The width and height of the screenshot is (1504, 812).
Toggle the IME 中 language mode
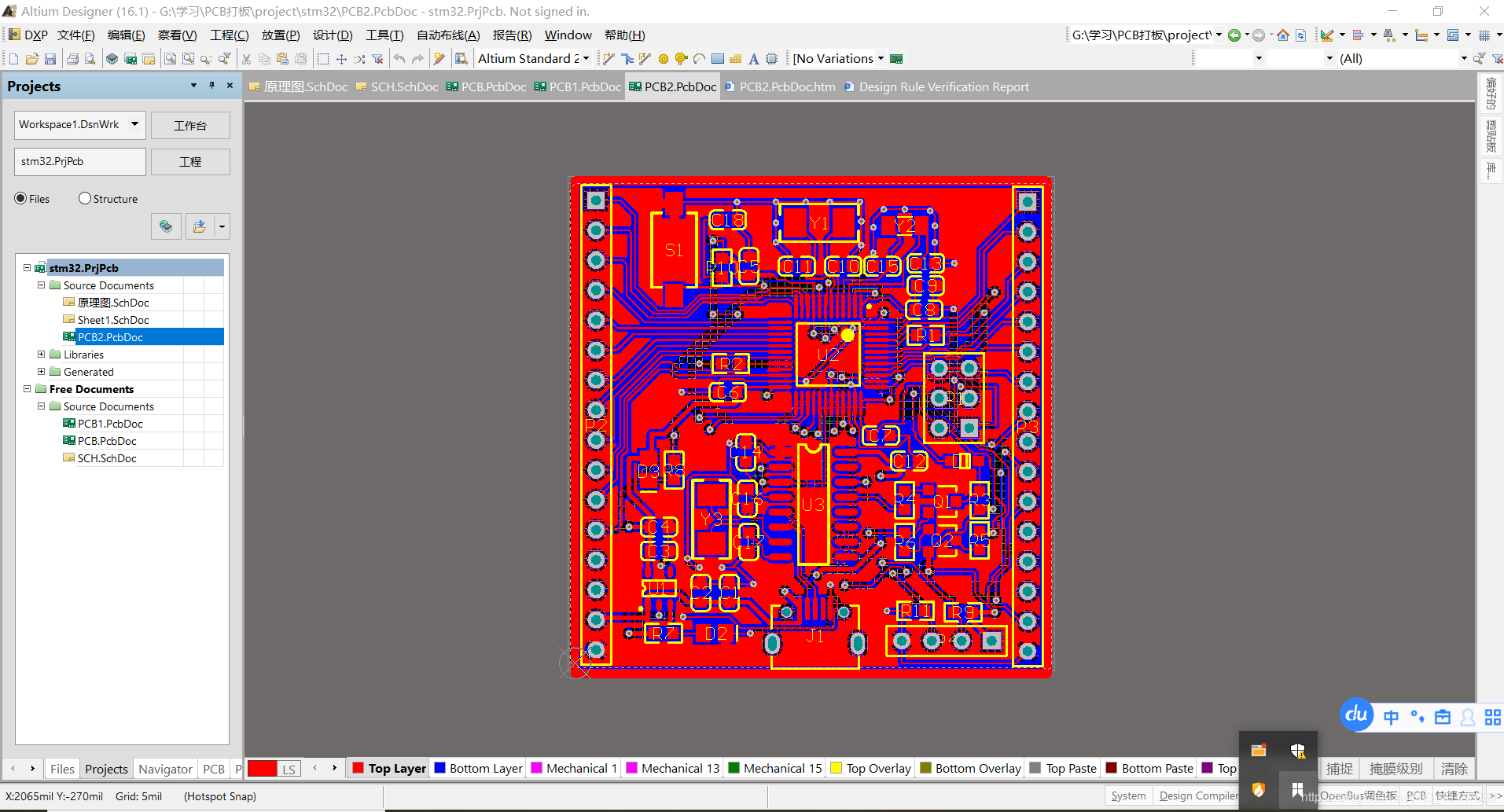pos(1392,717)
